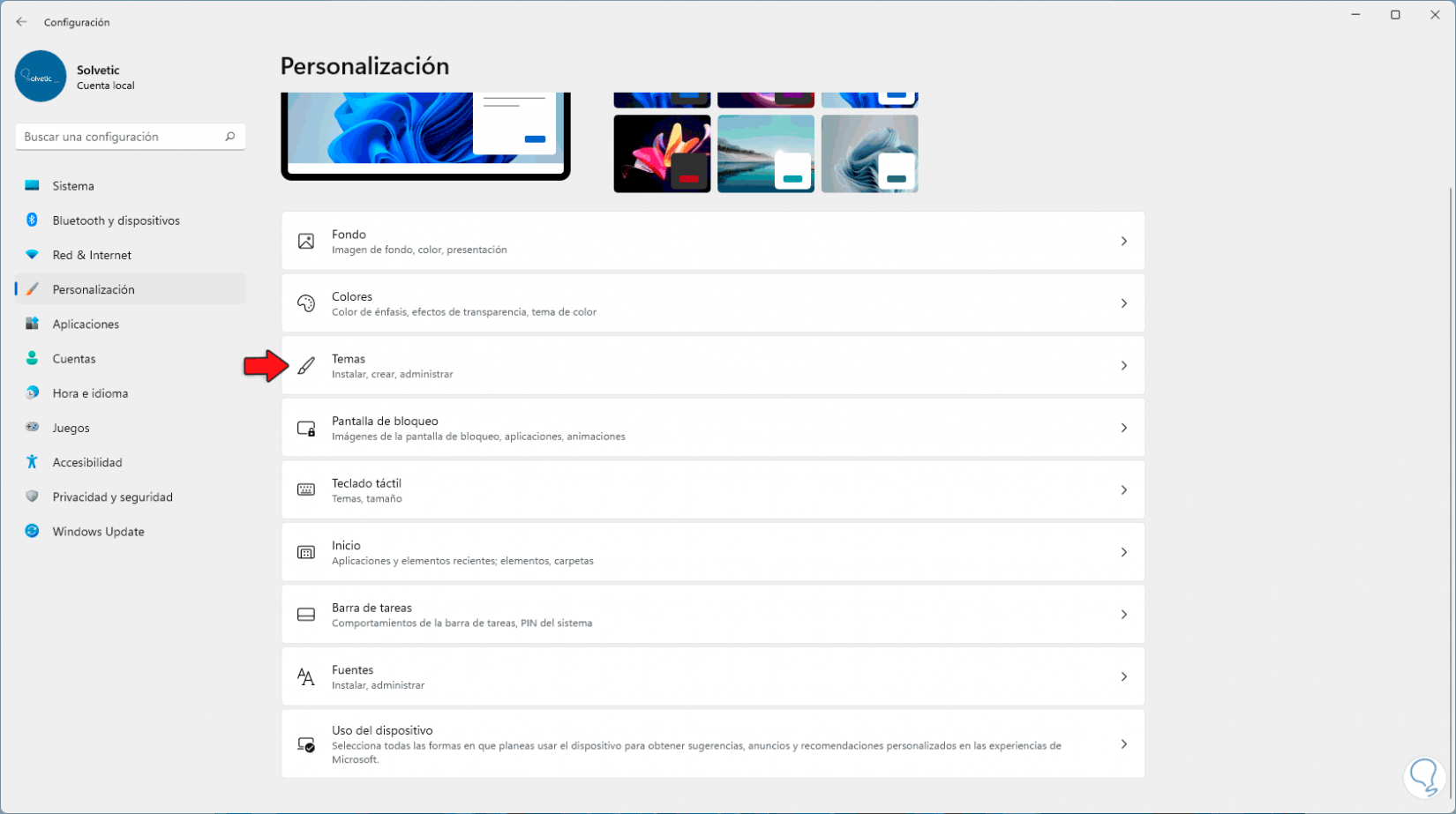This screenshot has width=1456, height=814.
Task: Click the Juegos label in sidebar
Action: point(71,428)
